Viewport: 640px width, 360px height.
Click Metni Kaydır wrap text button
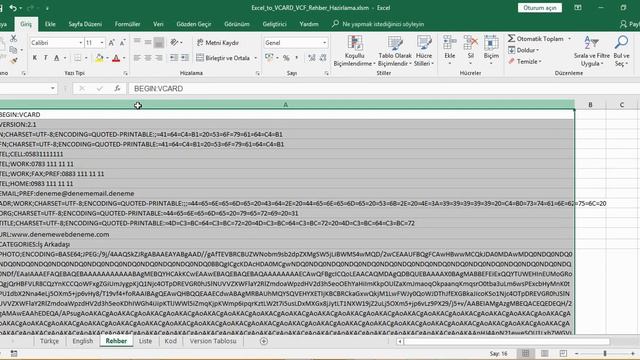[218, 42]
